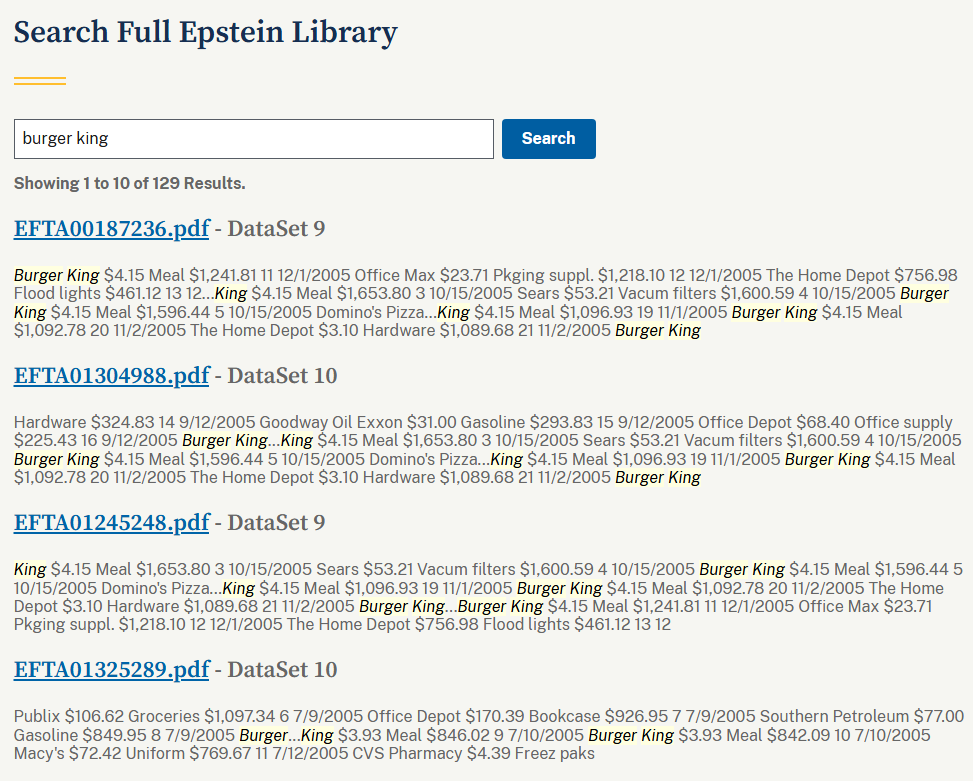
Task: Click "DataSet 10" label beside EFTA01304988.pdf
Action: pos(282,375)
